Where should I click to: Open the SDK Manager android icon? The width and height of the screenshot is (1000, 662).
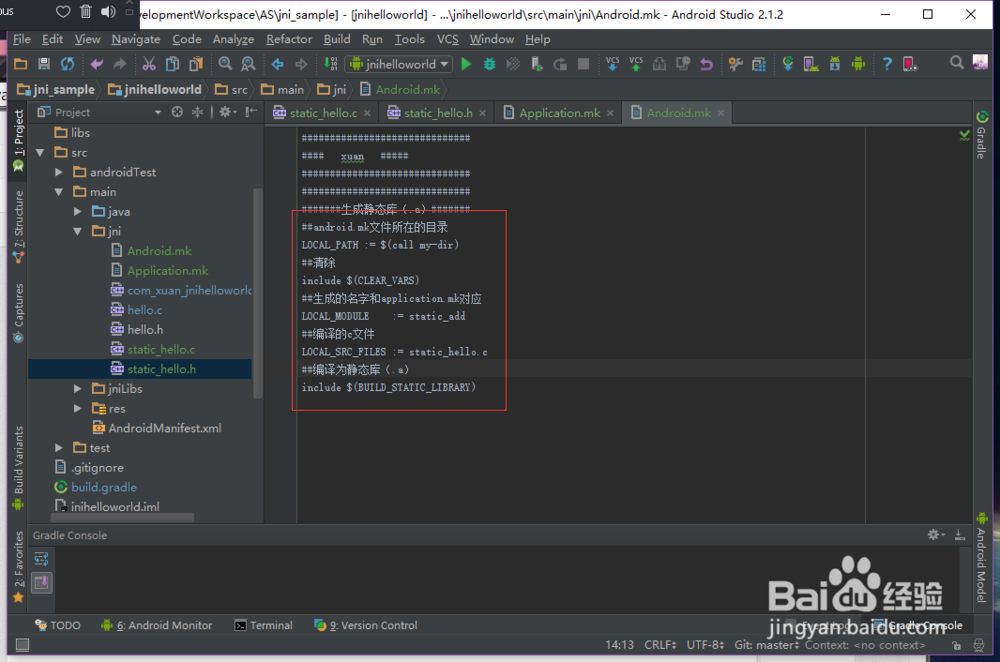point(835,64)
